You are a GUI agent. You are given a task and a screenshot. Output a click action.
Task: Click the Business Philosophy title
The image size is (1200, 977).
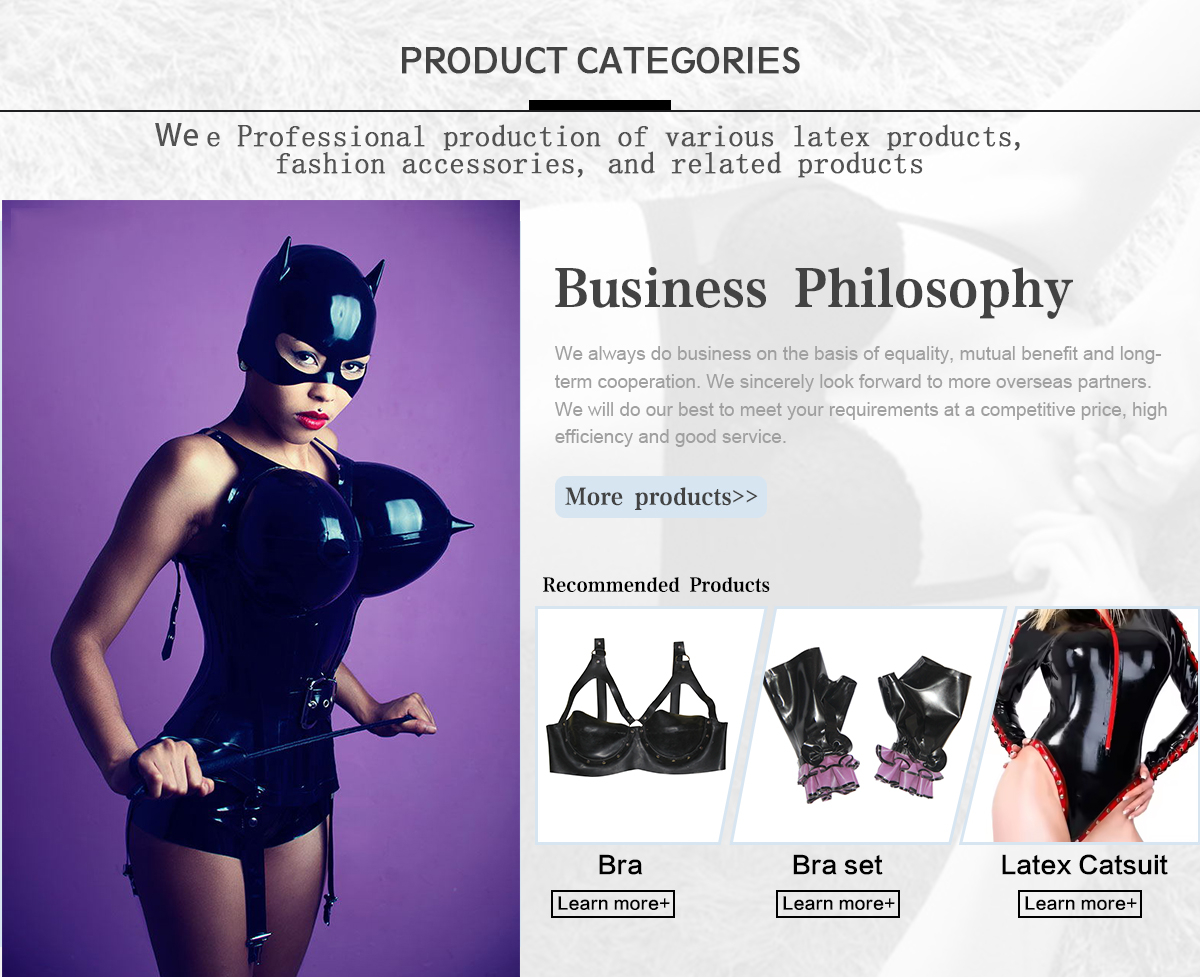813,289
